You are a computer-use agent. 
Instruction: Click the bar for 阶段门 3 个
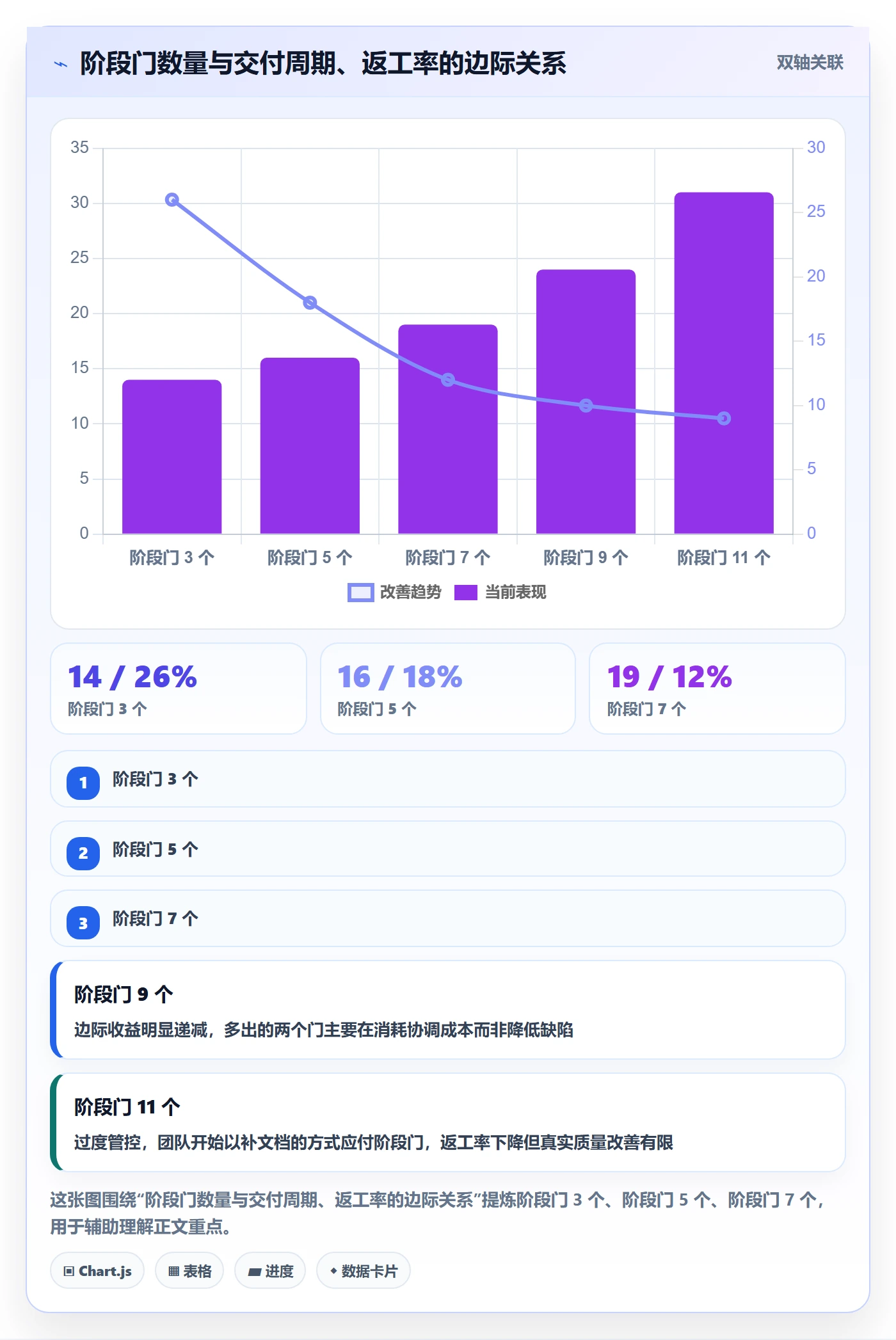coord(172,457)
